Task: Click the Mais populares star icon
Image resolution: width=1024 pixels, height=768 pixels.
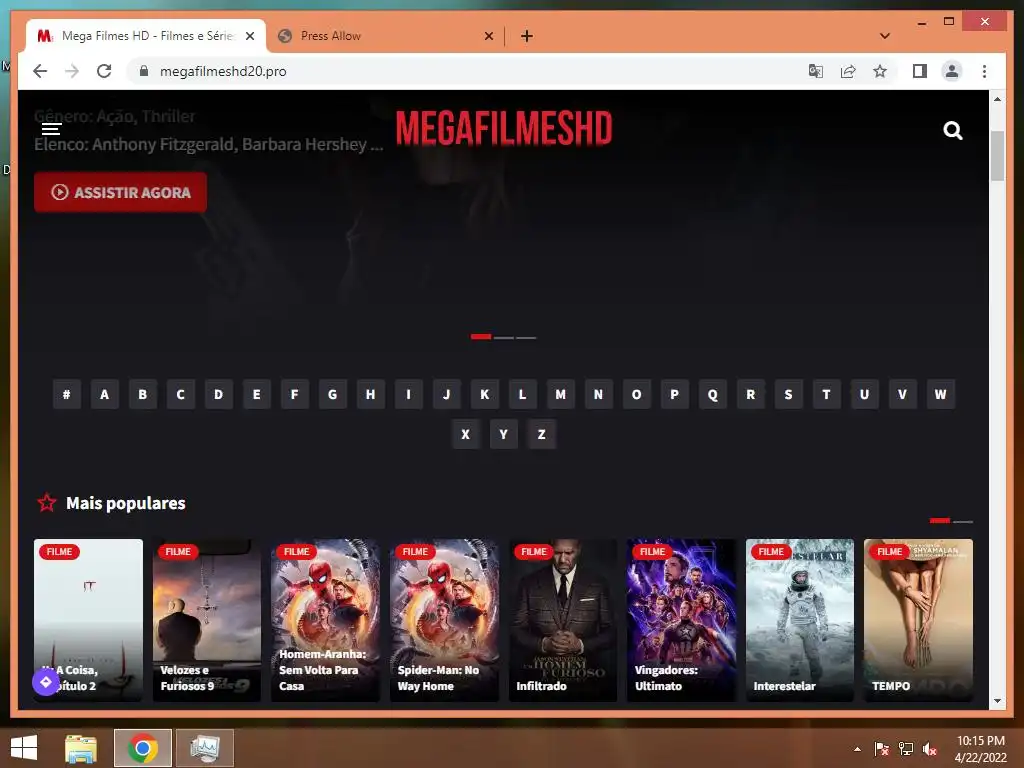Action: click(x=47, y=503)
